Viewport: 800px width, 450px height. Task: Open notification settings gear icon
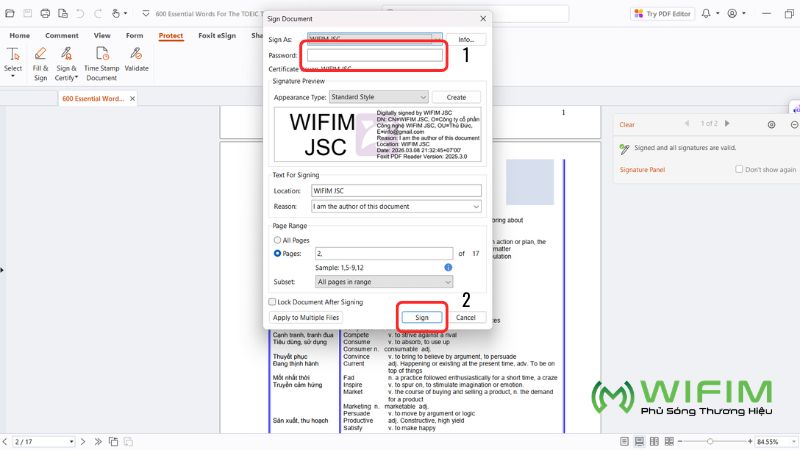coord(770,125)
